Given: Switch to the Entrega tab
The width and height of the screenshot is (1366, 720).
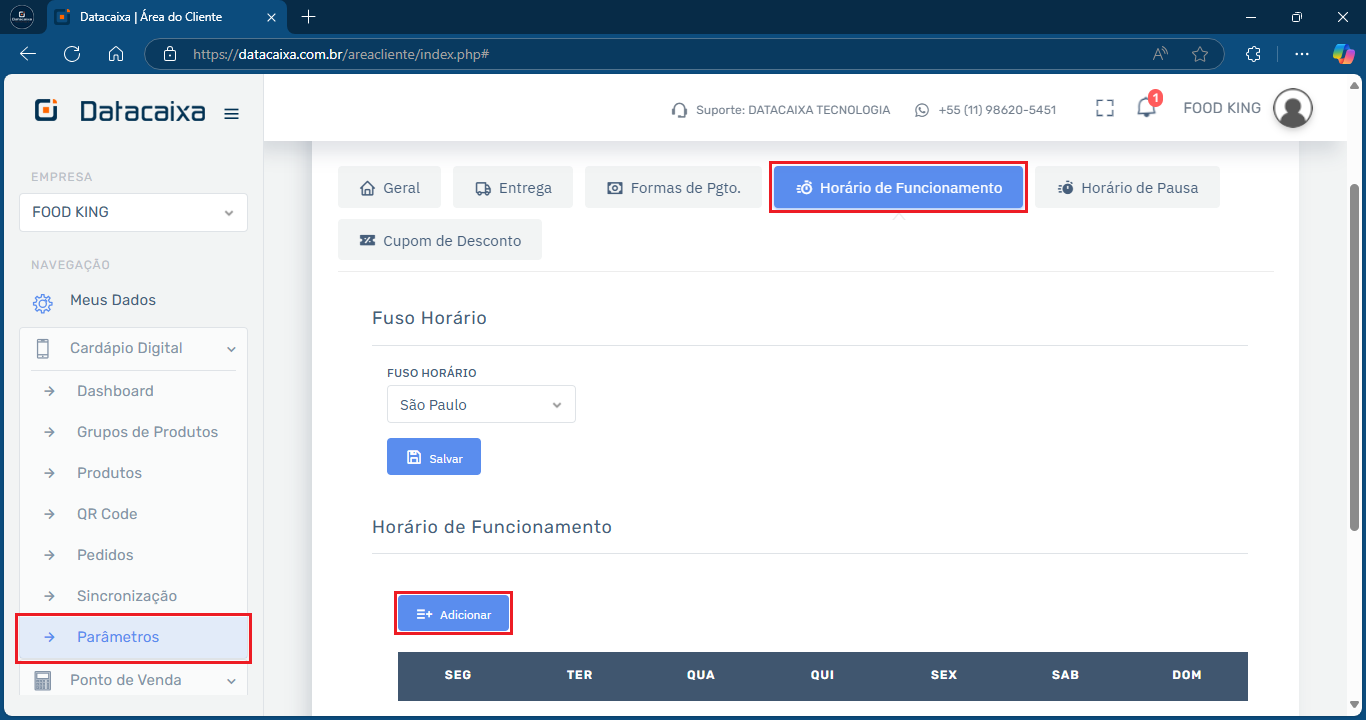Looking at the screenshot, I should [x=512, y=188].
